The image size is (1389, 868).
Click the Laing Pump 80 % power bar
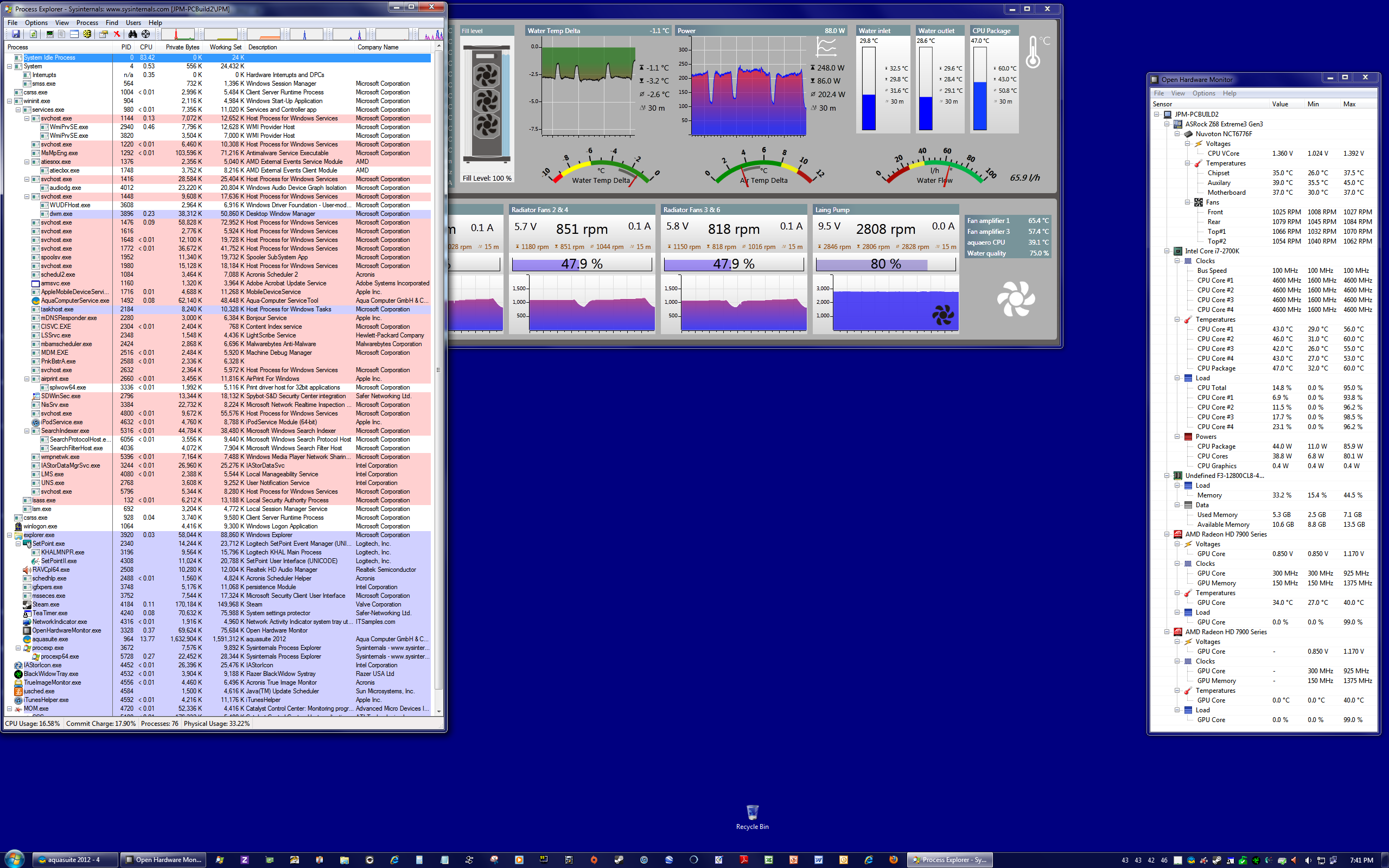885,264
